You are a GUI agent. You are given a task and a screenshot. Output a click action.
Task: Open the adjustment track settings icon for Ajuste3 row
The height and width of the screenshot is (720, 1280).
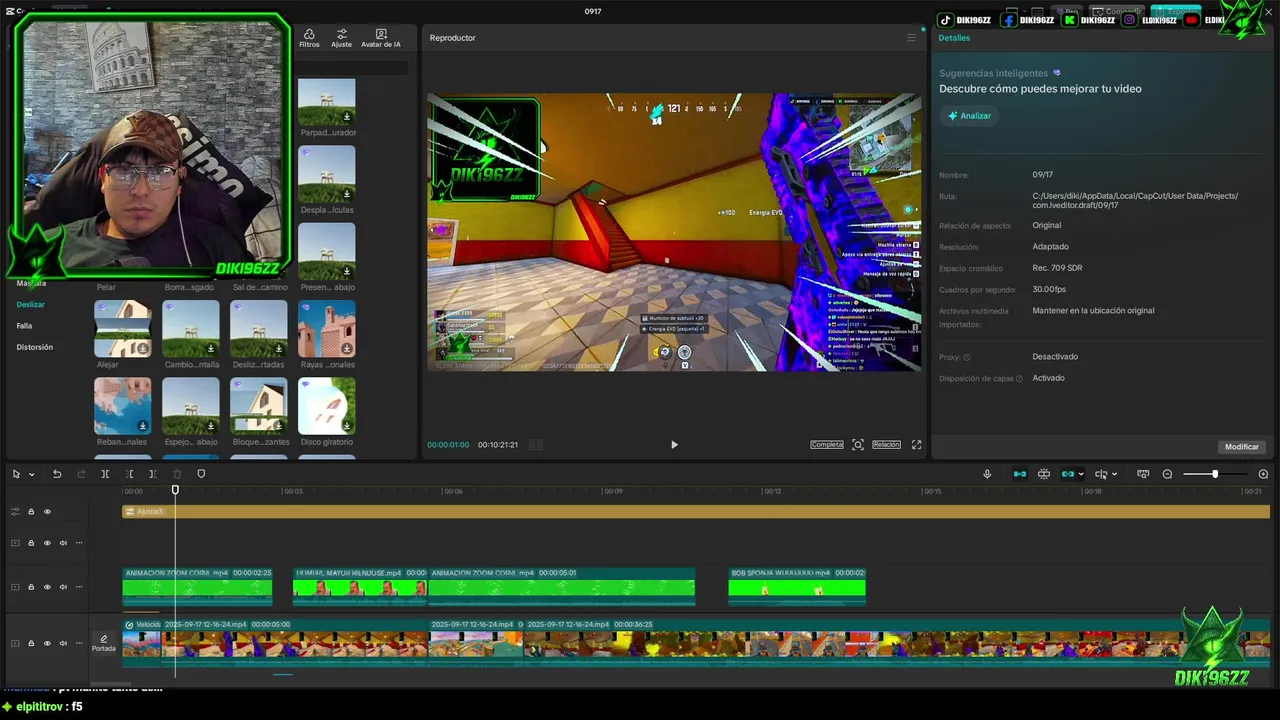tap(15, 512)
